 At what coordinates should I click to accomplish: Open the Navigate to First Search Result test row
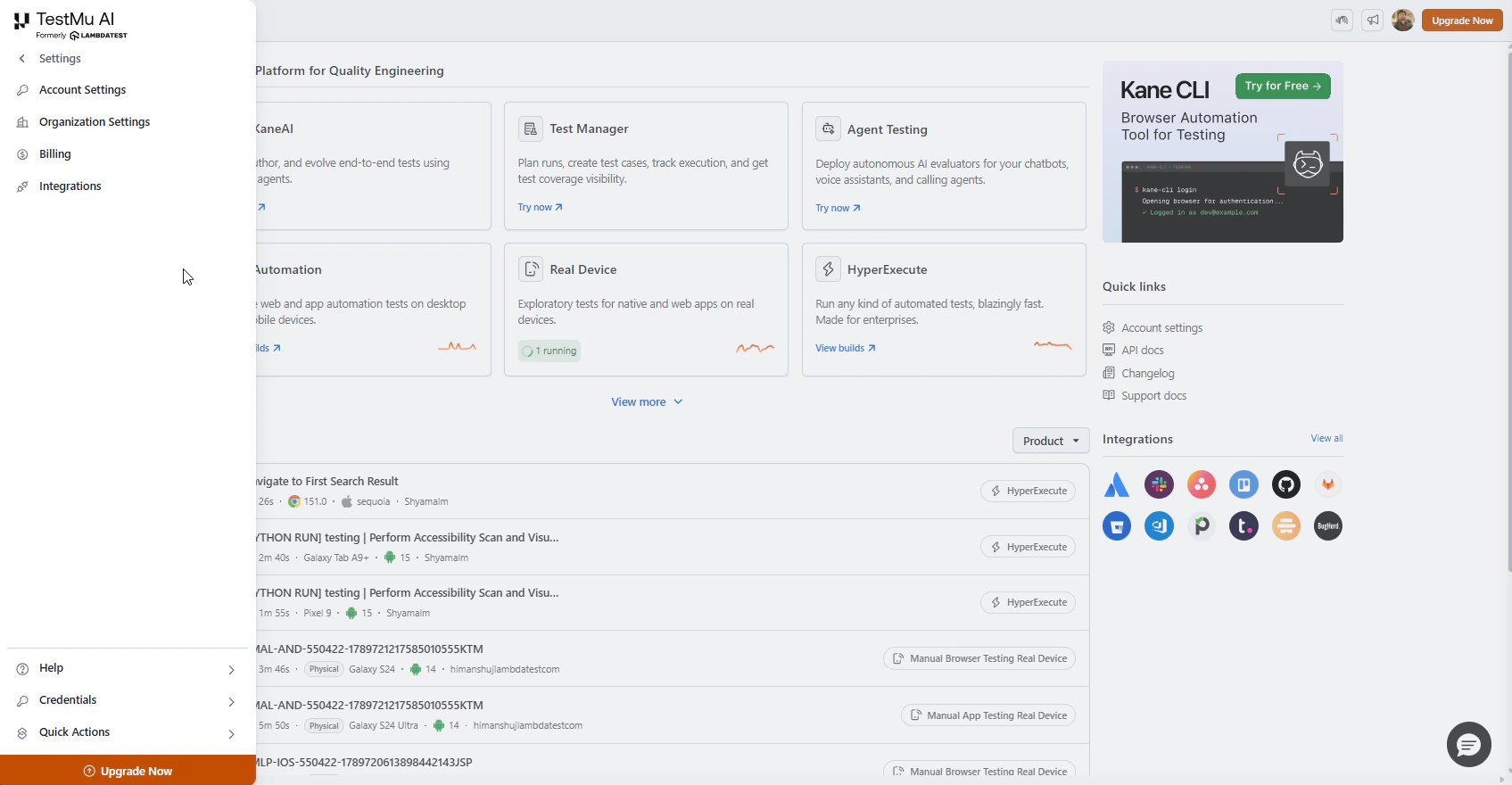pyautogui.click(x=673, y=491)
